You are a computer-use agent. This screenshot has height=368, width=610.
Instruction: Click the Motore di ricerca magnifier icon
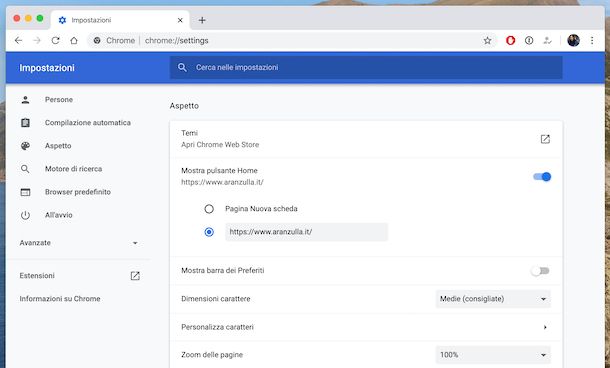click(x=25, y=169)
